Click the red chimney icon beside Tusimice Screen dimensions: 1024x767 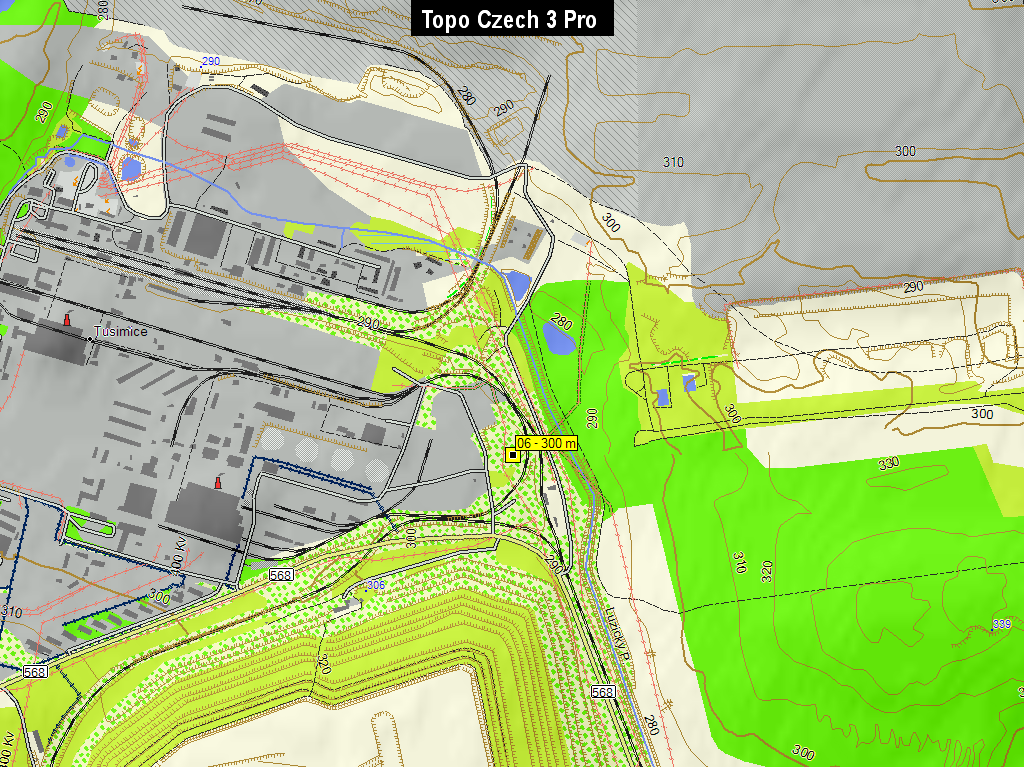click(67, 319)
